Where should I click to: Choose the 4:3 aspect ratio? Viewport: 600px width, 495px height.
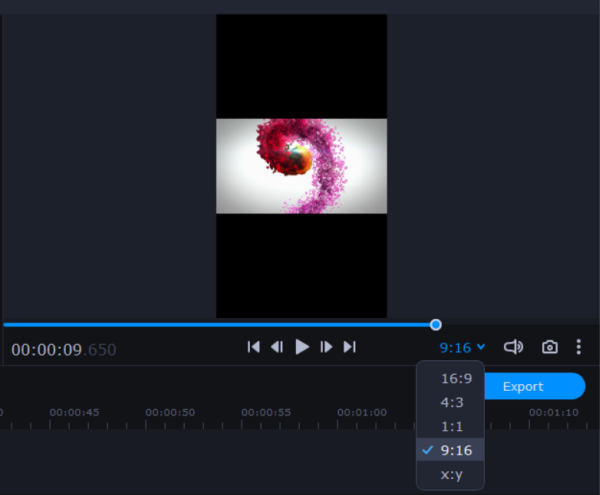click(452, 402)
